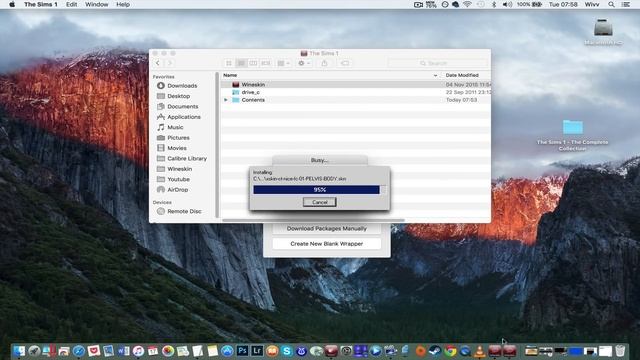This screenshot has width=640, height=360.
Task: Open the Edit menu
Action: tap(71, 4)
